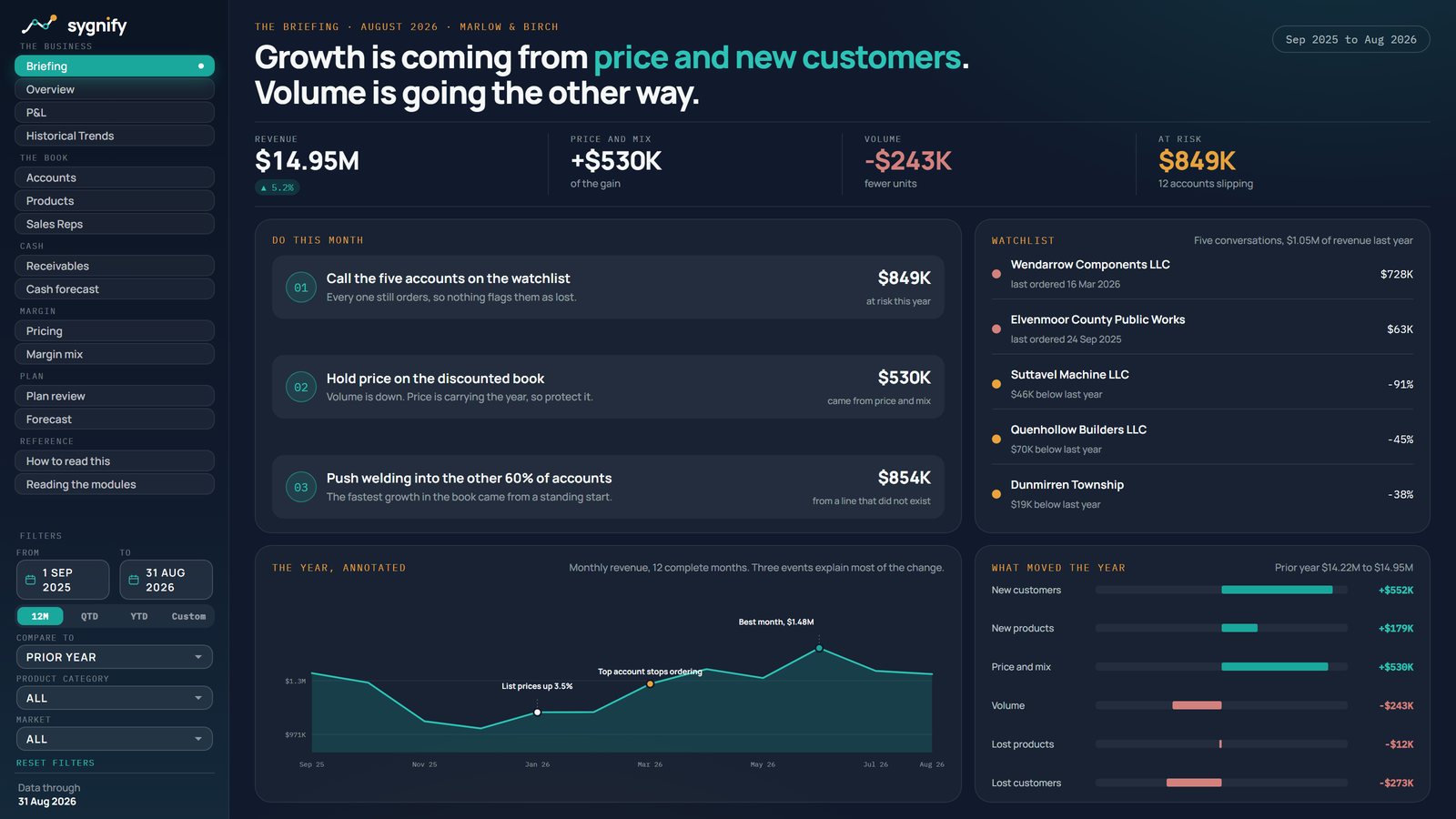Open the Wendarrow Components LLC watchlist row

[x=1202, y=274]
